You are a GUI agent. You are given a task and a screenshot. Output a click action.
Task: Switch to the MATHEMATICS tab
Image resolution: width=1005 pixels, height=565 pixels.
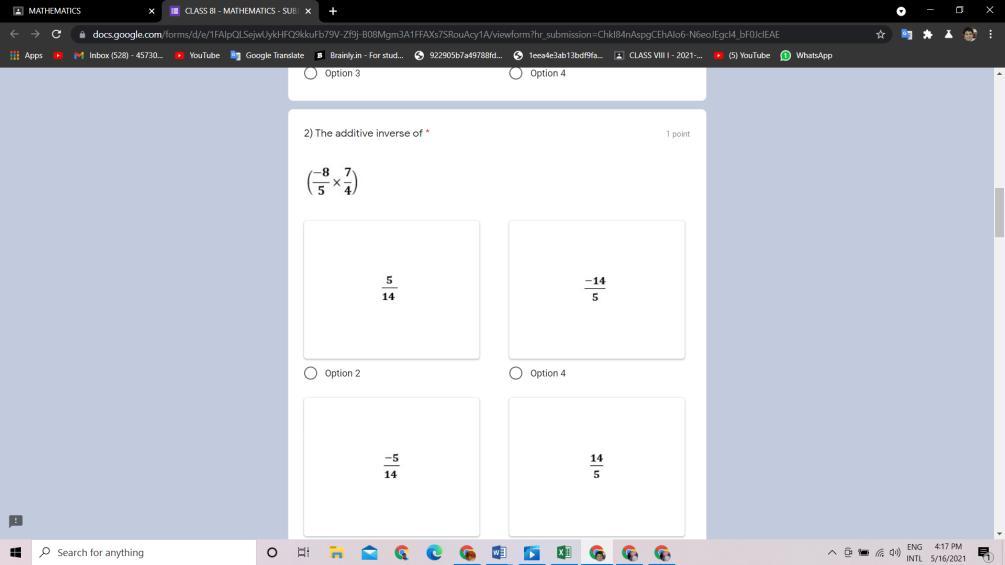(80, 11)
